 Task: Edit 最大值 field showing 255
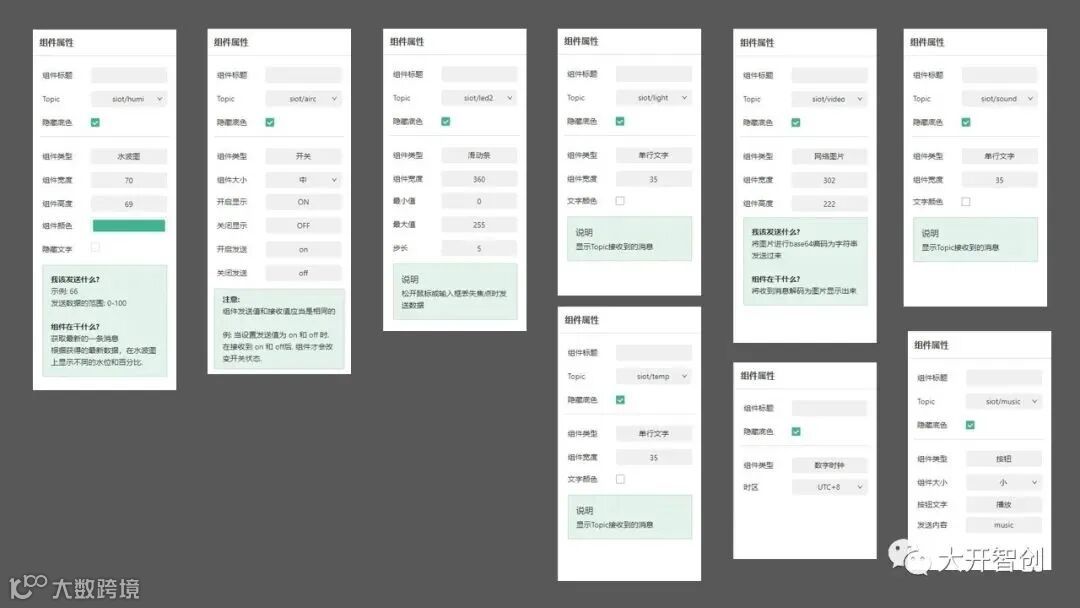(479, 225)
